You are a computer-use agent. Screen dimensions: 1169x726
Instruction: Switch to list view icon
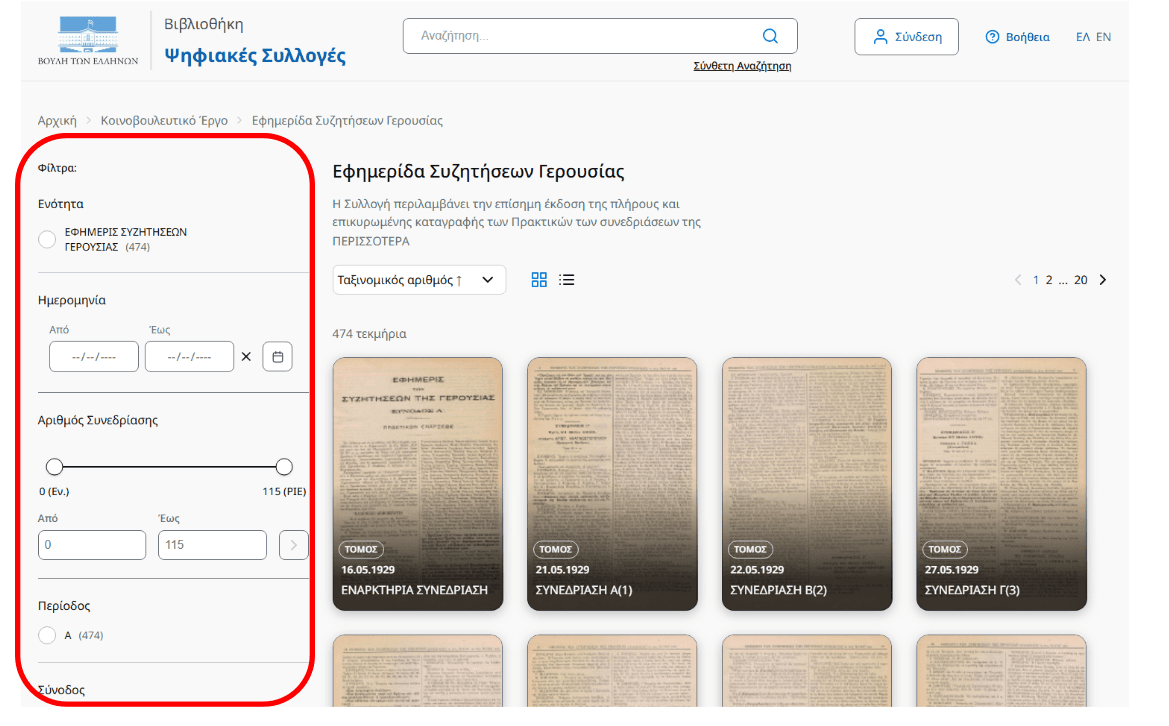pyautogui.click(x=567, y=280)
